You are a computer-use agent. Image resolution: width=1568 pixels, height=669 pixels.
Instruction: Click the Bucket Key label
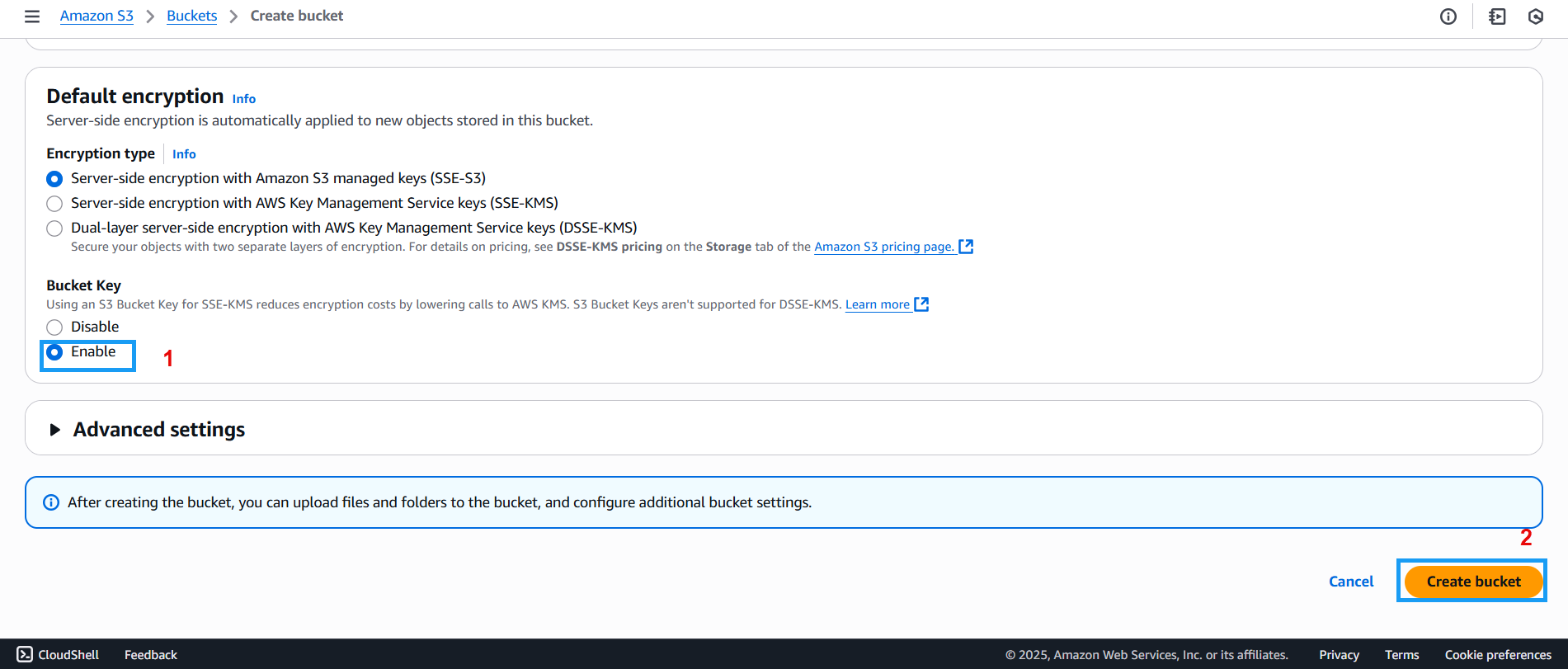[84, 285]
